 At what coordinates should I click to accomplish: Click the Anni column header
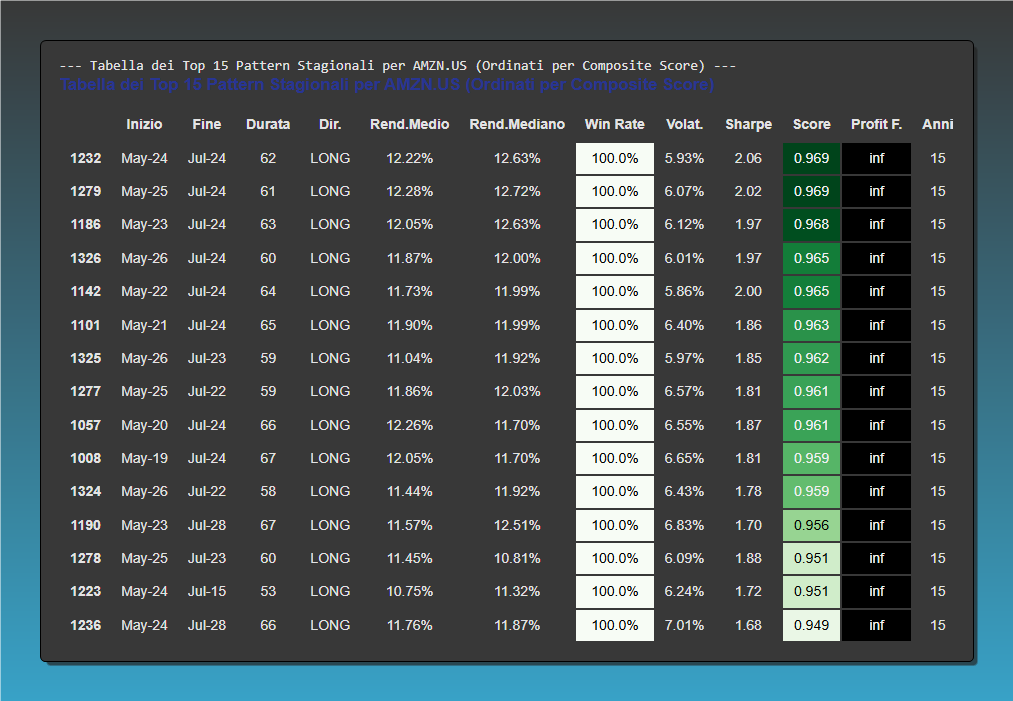(937, 124)
